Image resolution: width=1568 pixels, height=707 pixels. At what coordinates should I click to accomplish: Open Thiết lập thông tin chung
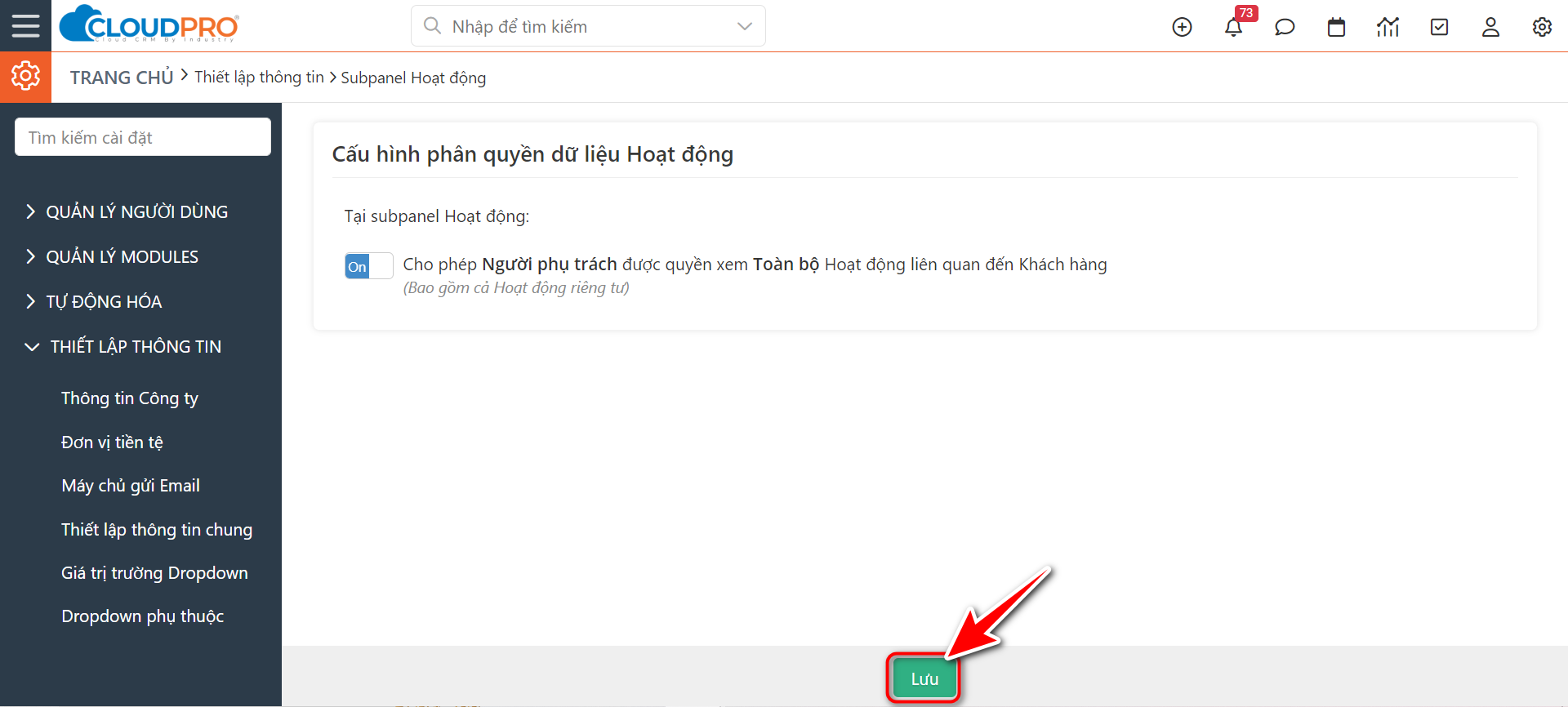click(157, 530)
